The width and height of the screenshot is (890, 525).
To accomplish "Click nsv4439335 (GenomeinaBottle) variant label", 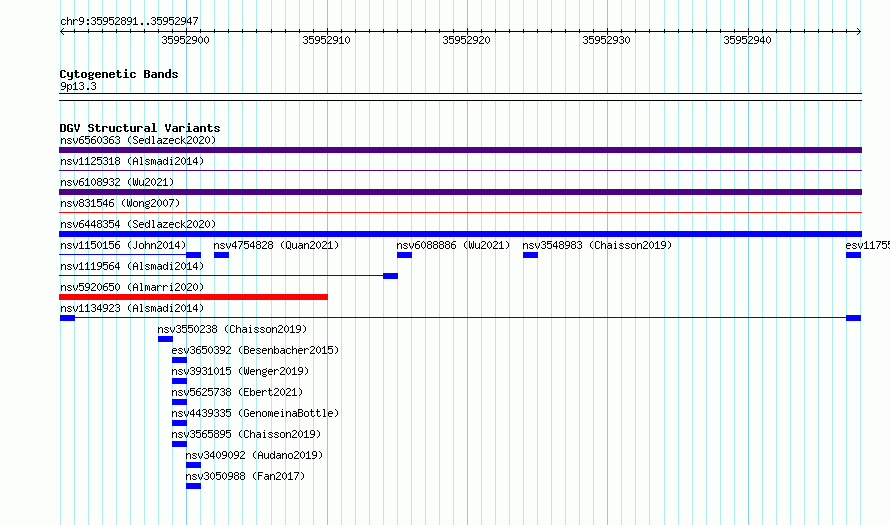I will point(255,413).
